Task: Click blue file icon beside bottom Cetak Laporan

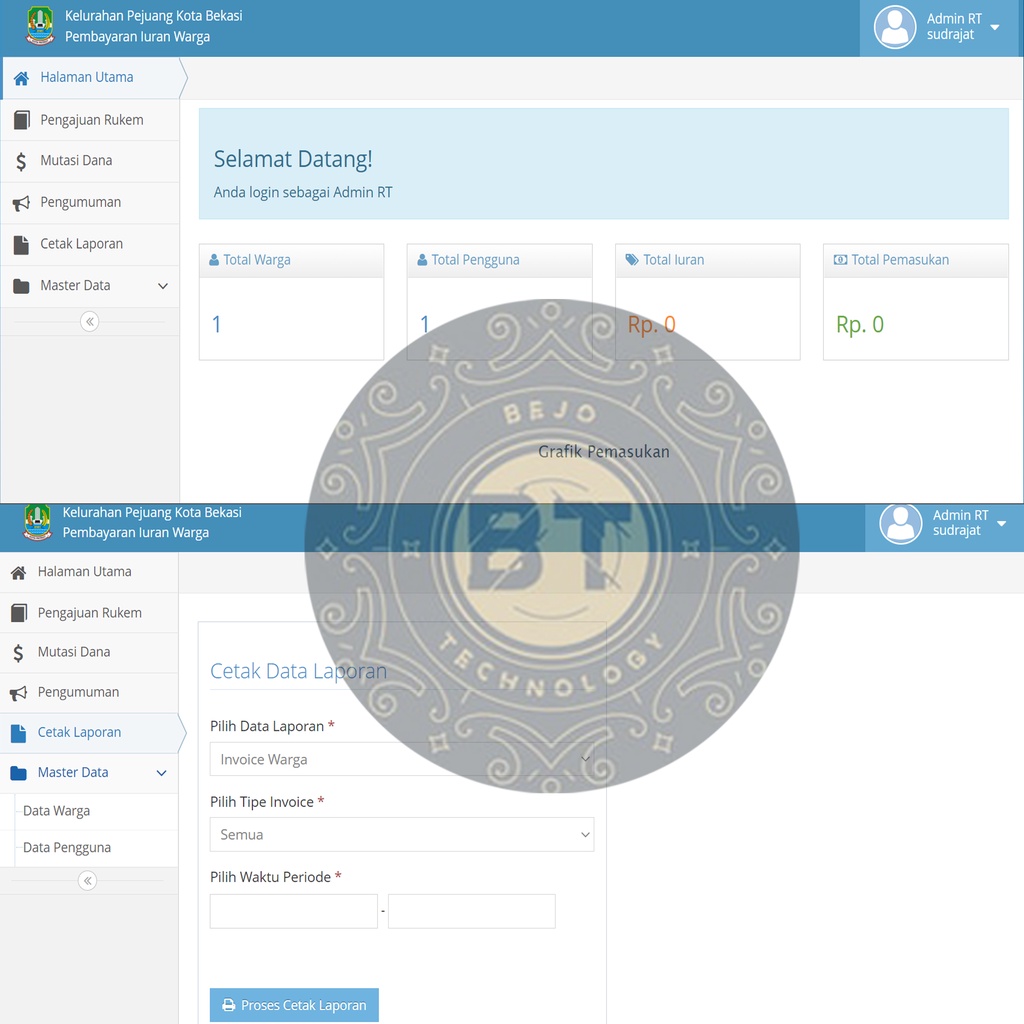Action: click(18, 733)
